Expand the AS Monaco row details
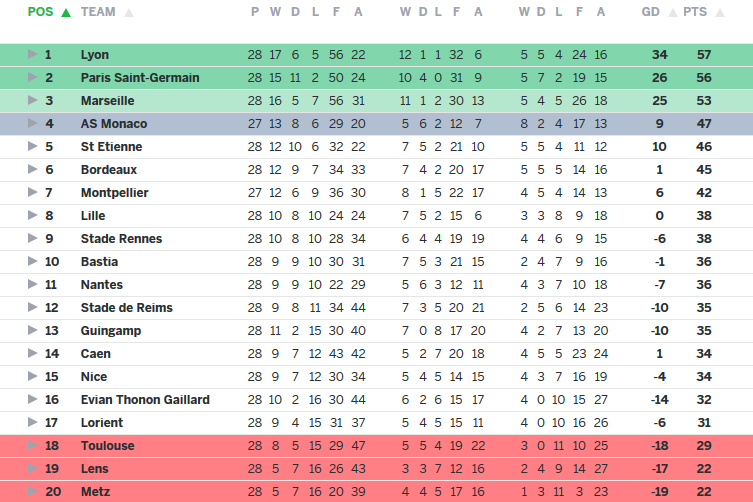This screenshot has width=753, height=502. tap(32, 123)
